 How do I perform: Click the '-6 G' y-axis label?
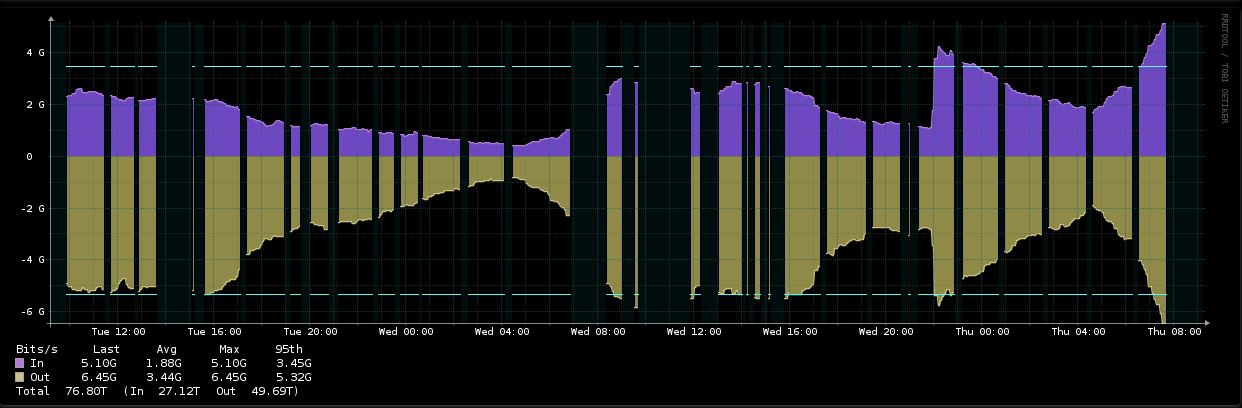click(32, 312)
